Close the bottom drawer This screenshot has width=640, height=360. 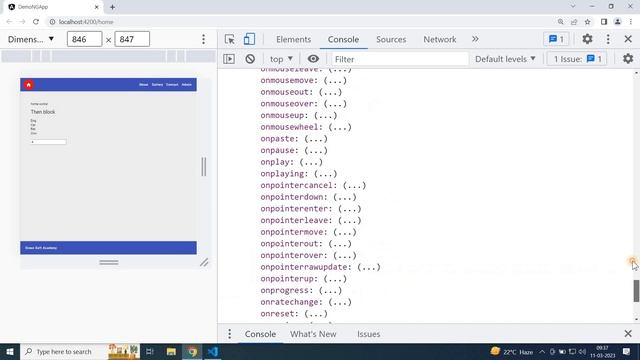click(628, 333)
